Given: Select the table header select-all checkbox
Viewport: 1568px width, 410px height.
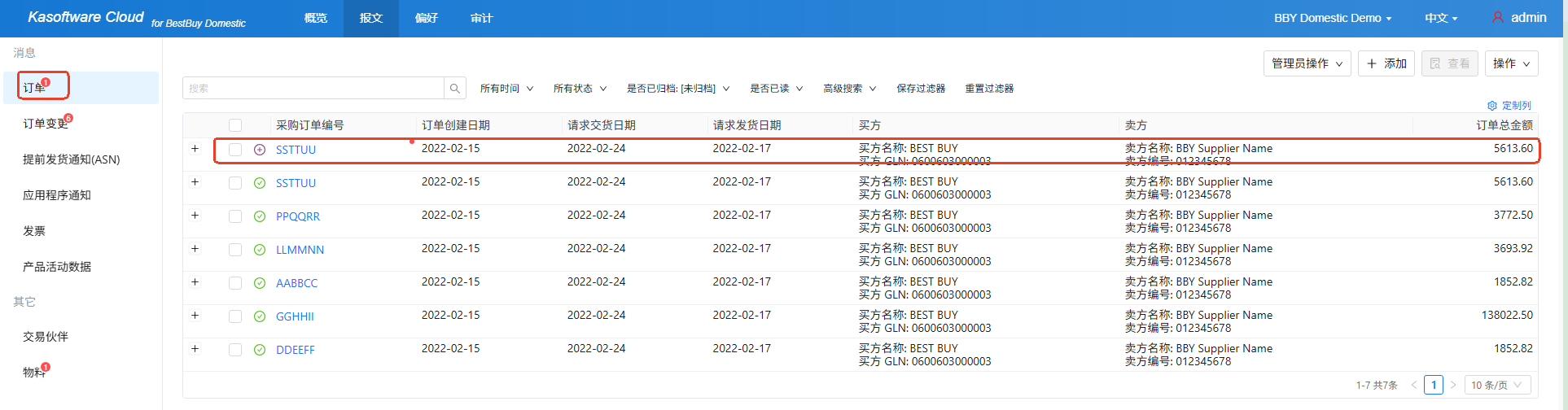Looking at the screenshot, I should tap(235, 125).
